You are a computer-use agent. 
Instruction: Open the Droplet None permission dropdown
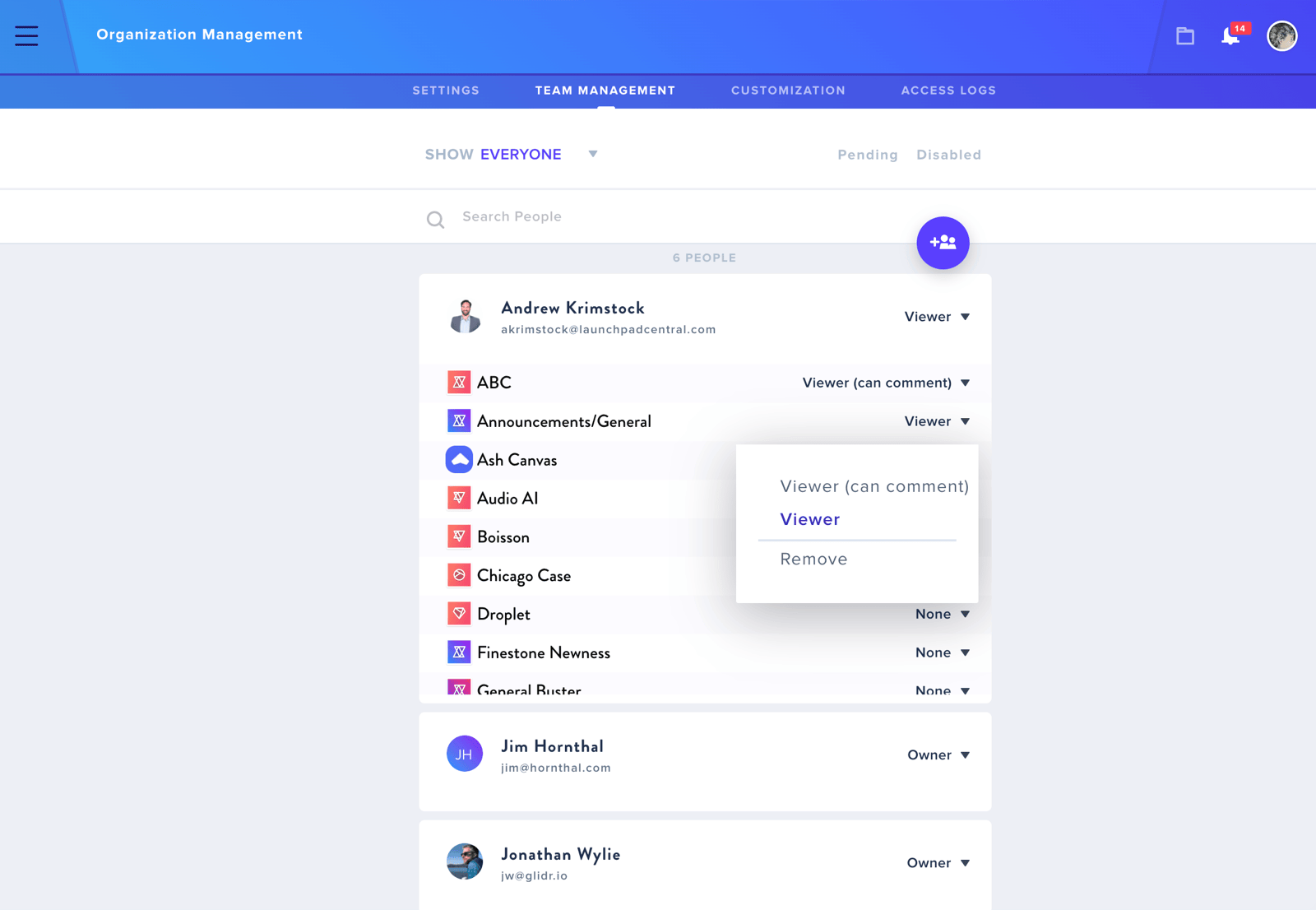point(943,614)
